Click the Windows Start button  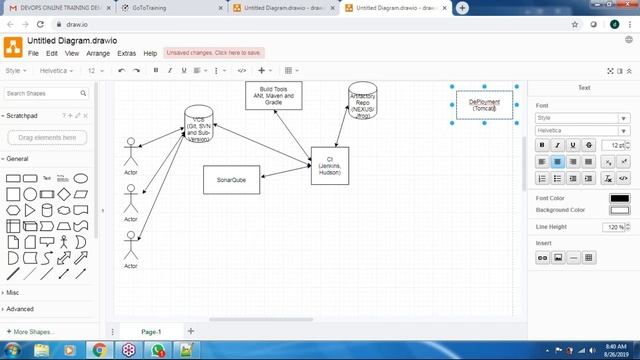[x=12, y=350]
